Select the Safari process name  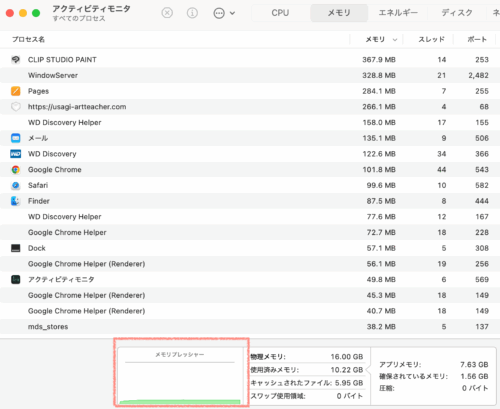tap(38, 185)
